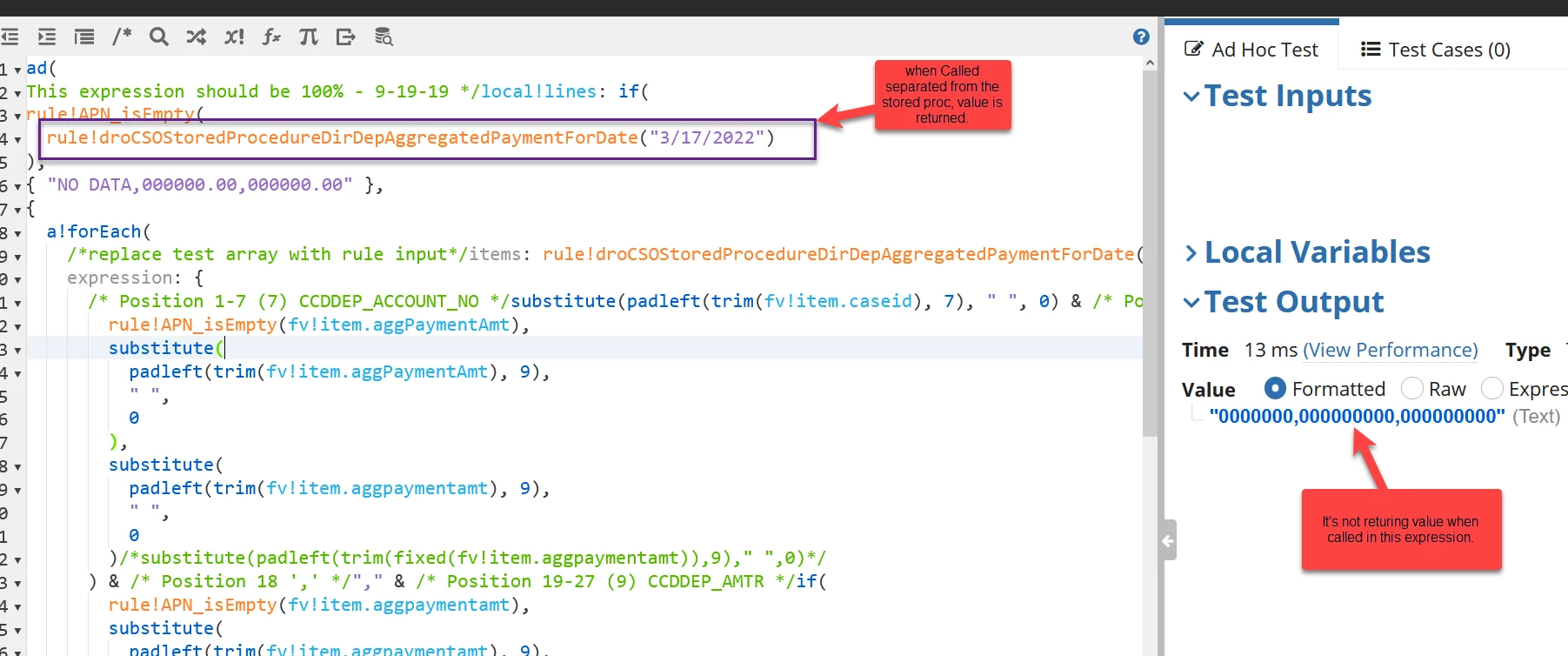Click the crossed-arrows shuffle toolbar icon

(x=197, y=37)
